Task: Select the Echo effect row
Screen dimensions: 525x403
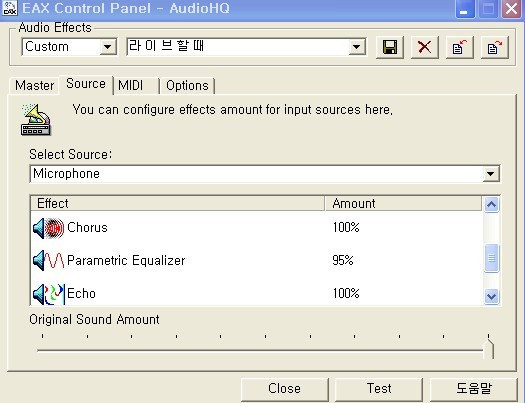Action: click(x=257, y=294)
